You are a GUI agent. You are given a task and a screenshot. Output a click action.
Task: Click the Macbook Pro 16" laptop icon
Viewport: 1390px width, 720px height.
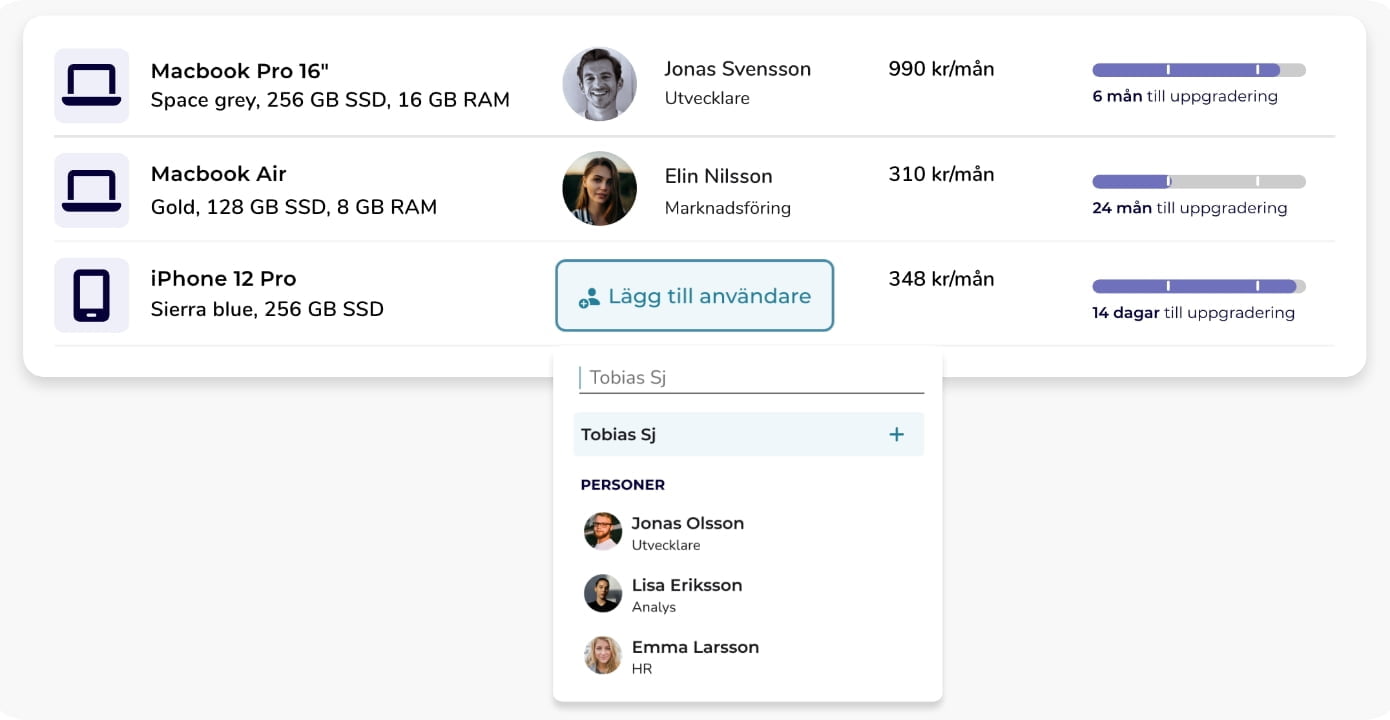click(91, 86)
